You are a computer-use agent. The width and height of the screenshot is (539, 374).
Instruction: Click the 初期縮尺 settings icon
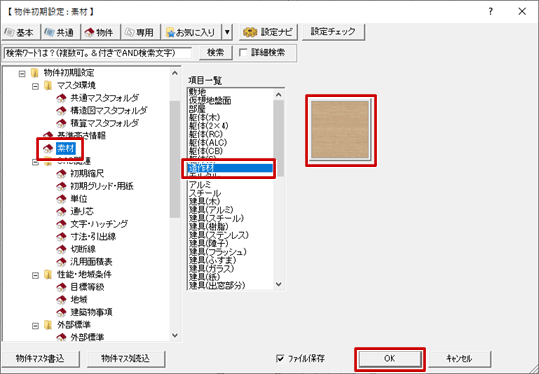pyautogui.click(x=61, y=174)
